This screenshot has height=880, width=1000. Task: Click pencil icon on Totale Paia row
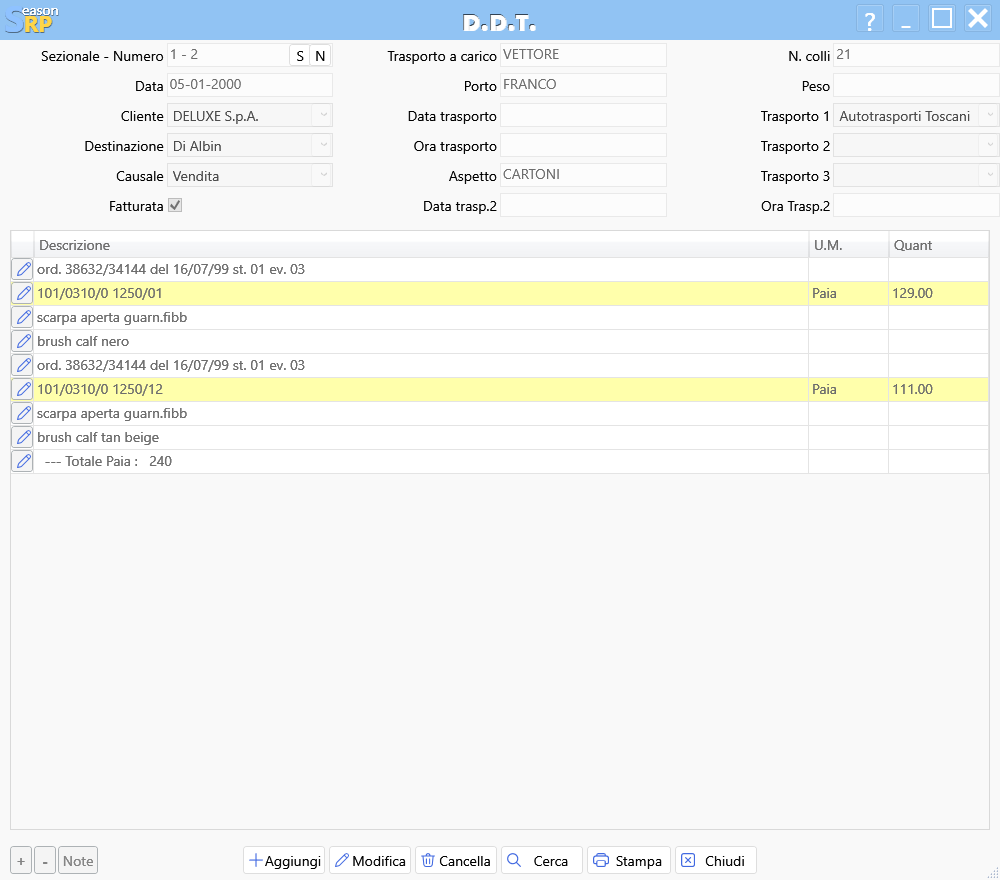pyautogui.click(x=22, y=461)
